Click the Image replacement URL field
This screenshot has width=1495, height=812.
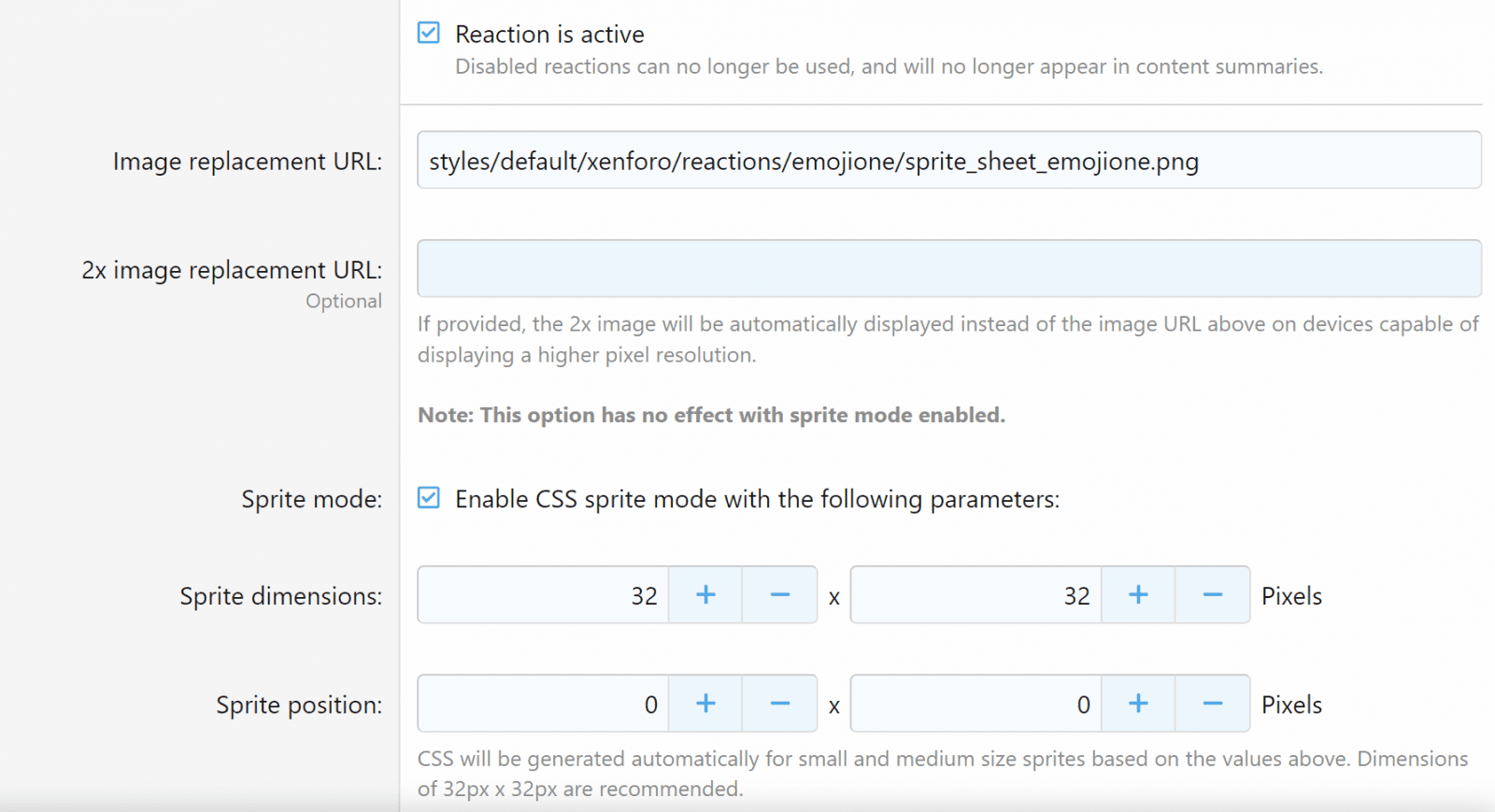pos(948,161)
